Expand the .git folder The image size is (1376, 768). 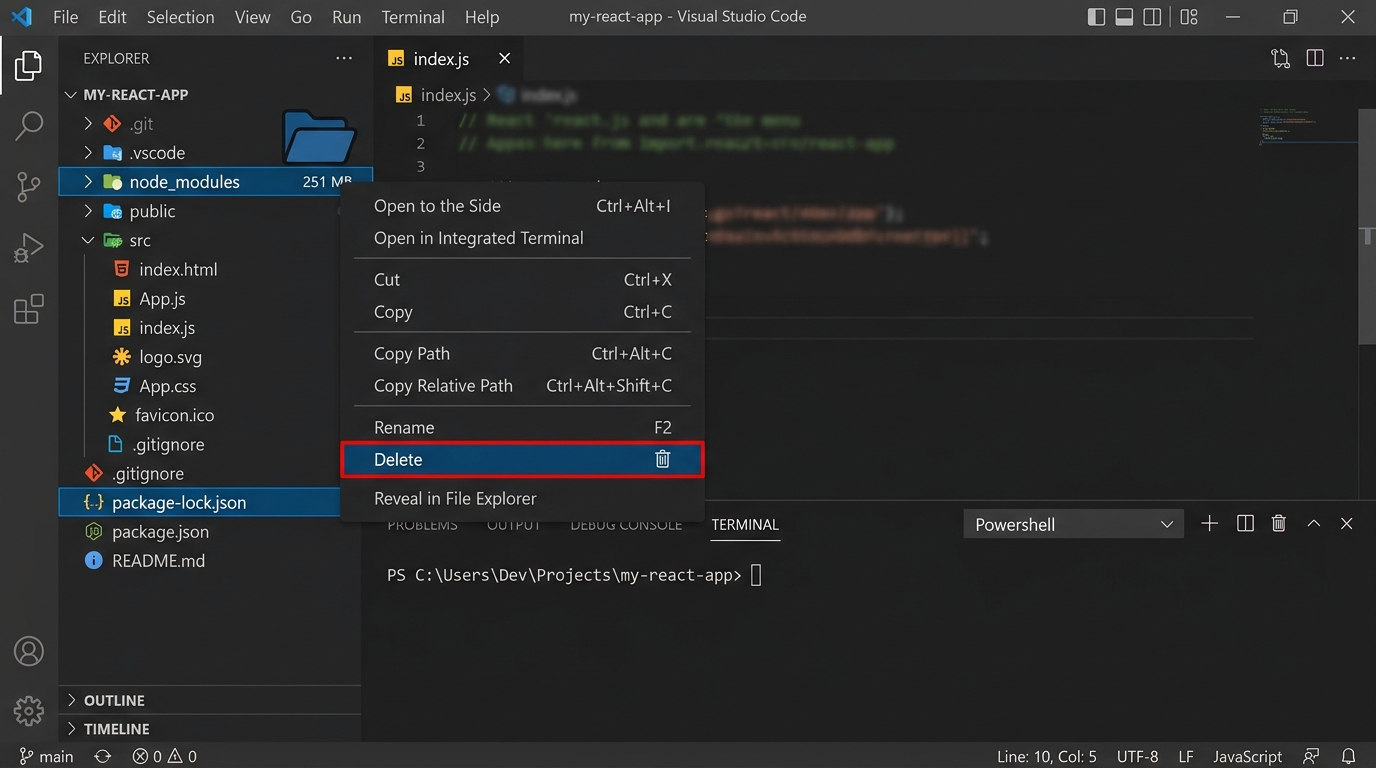pyautogui.click(x=89, y=124)
